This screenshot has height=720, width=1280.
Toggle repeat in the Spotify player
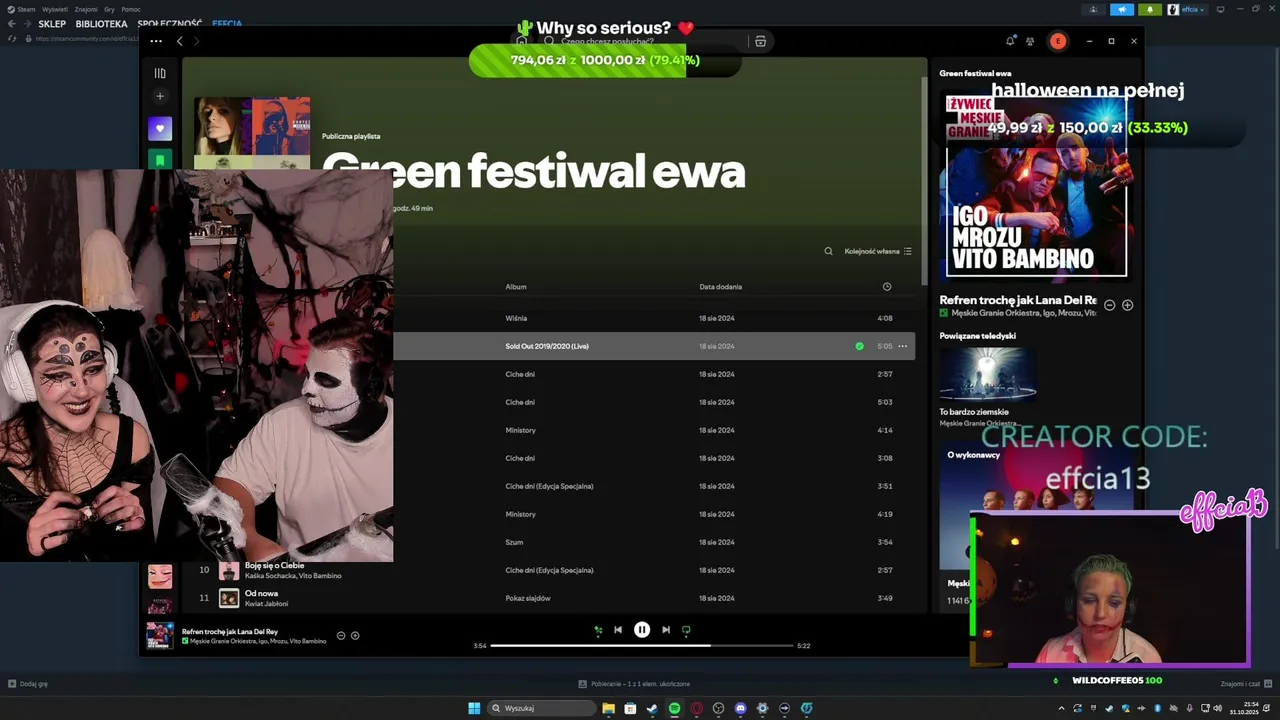click(x=686, y=630)
